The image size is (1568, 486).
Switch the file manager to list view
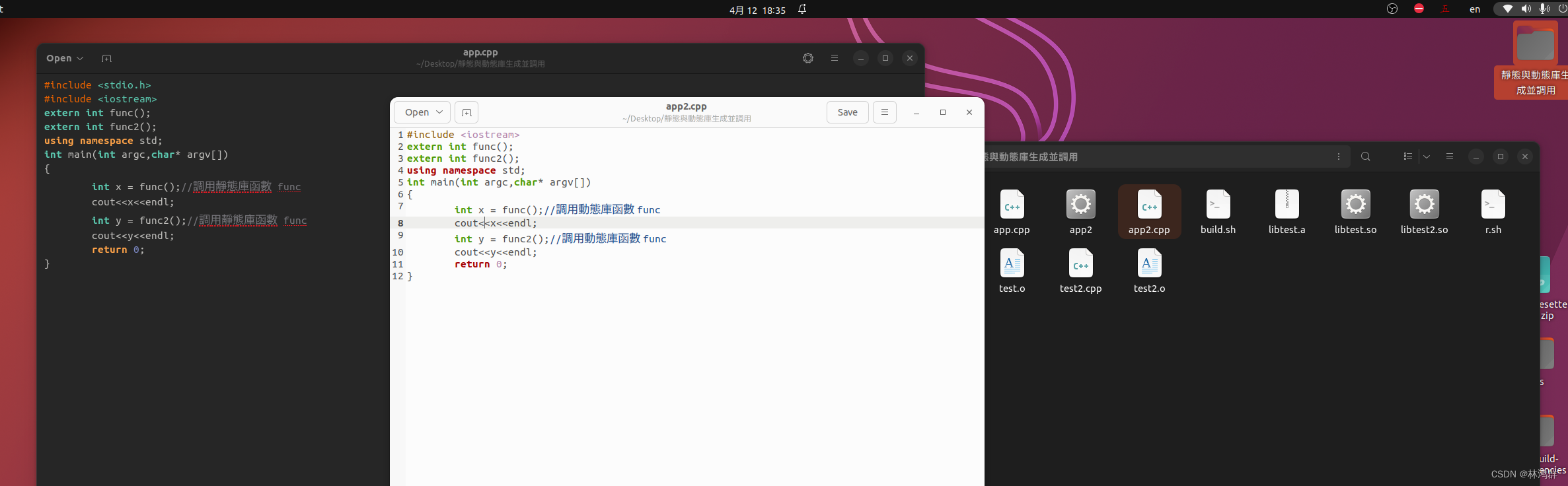click(1408, 156)
